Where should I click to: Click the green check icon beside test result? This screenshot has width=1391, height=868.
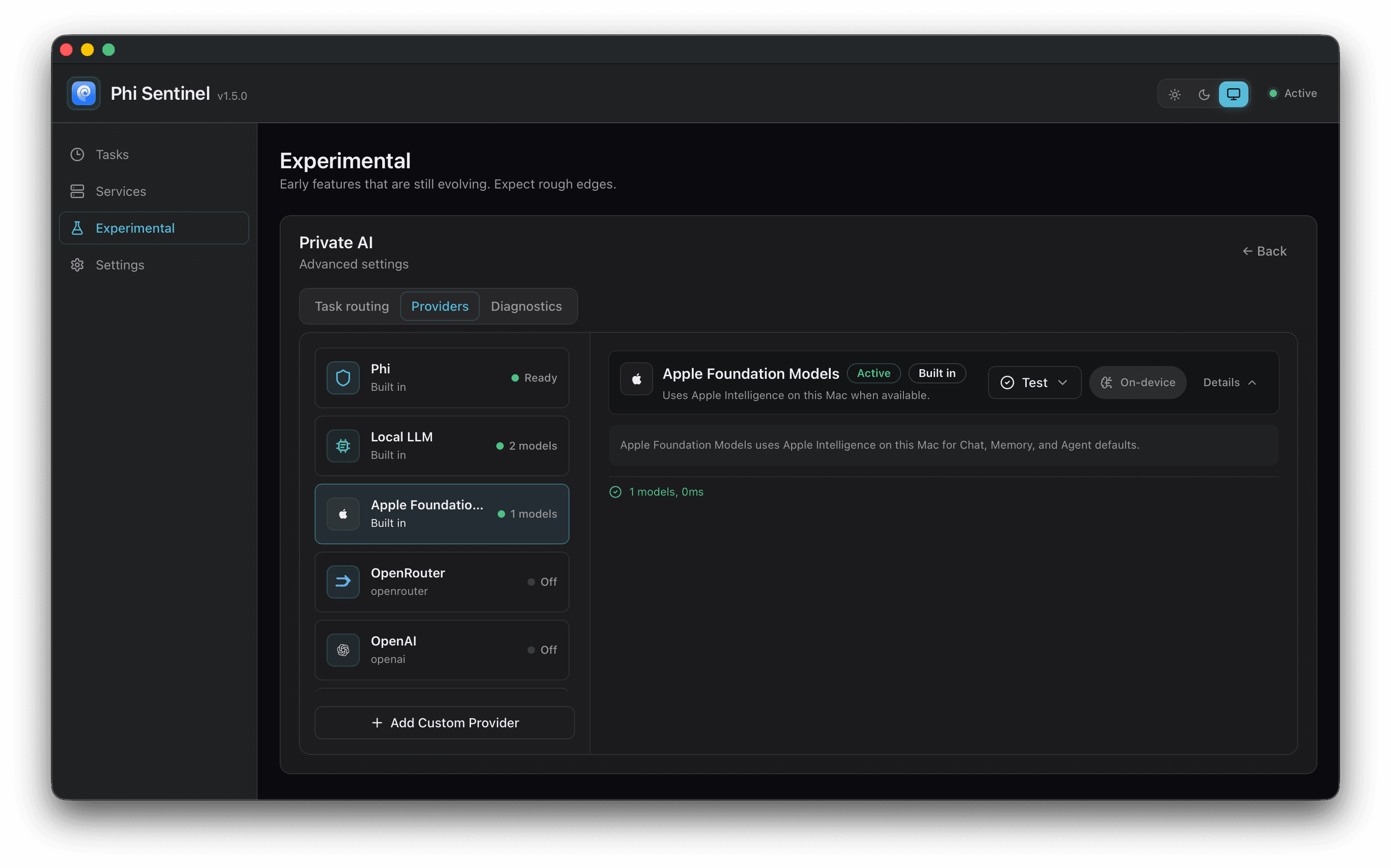tap(615, 492)
